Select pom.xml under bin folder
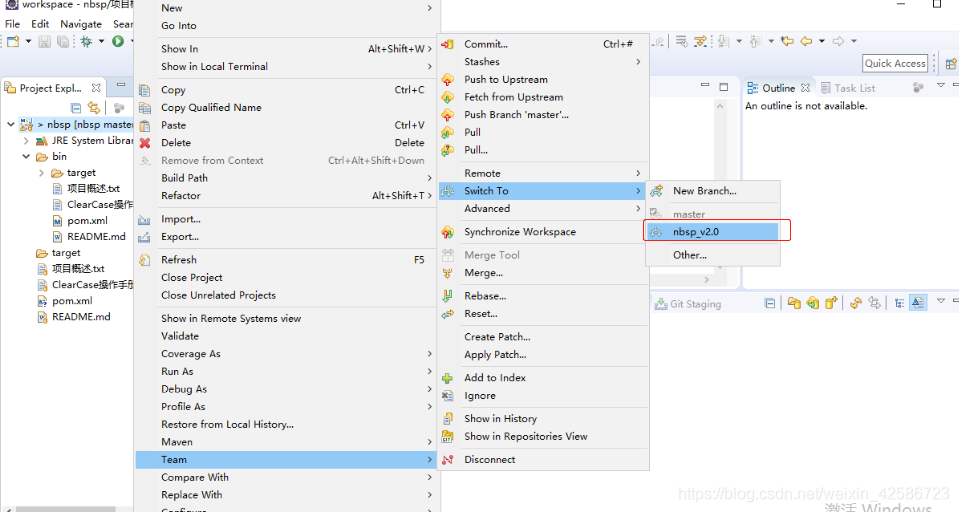The width and height of the screenshot is (959, 512). (87, 221)
